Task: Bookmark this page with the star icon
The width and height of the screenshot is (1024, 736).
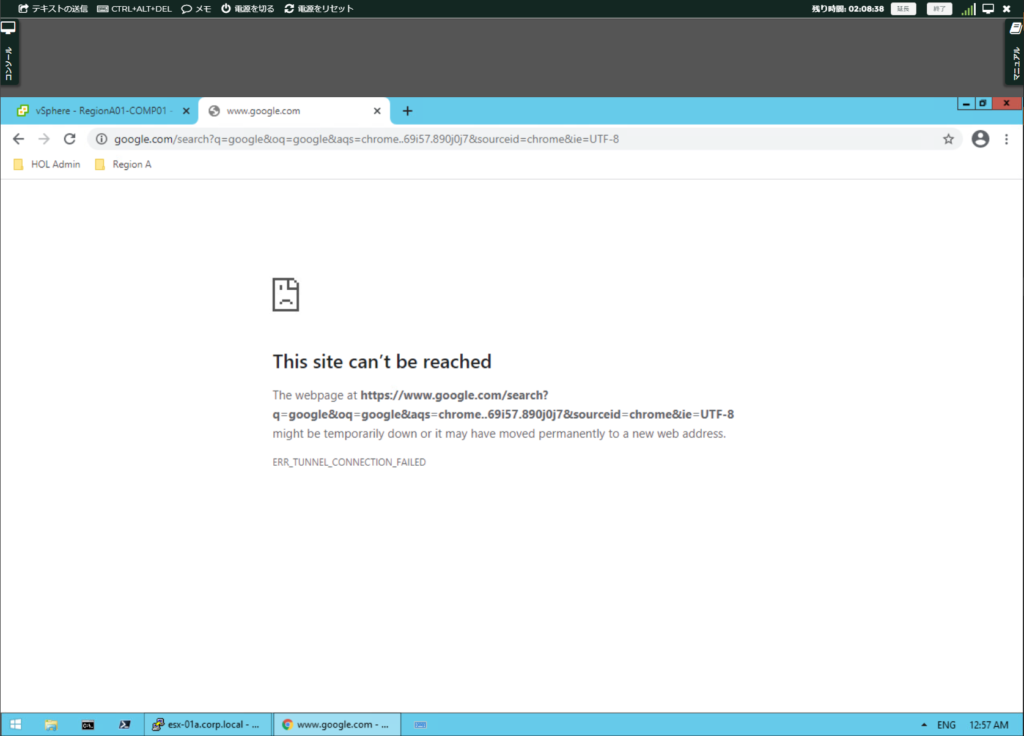Action: tap(948, 139)
